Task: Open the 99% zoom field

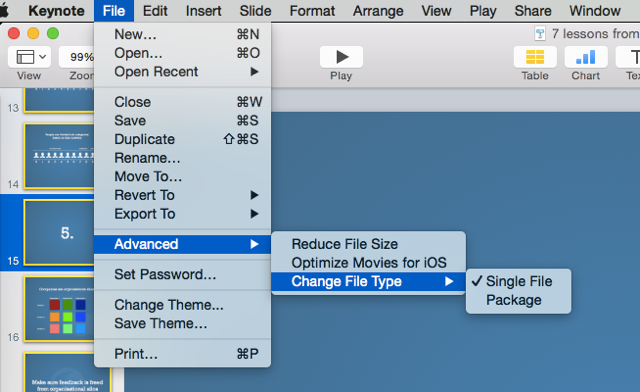Action: 77,57
